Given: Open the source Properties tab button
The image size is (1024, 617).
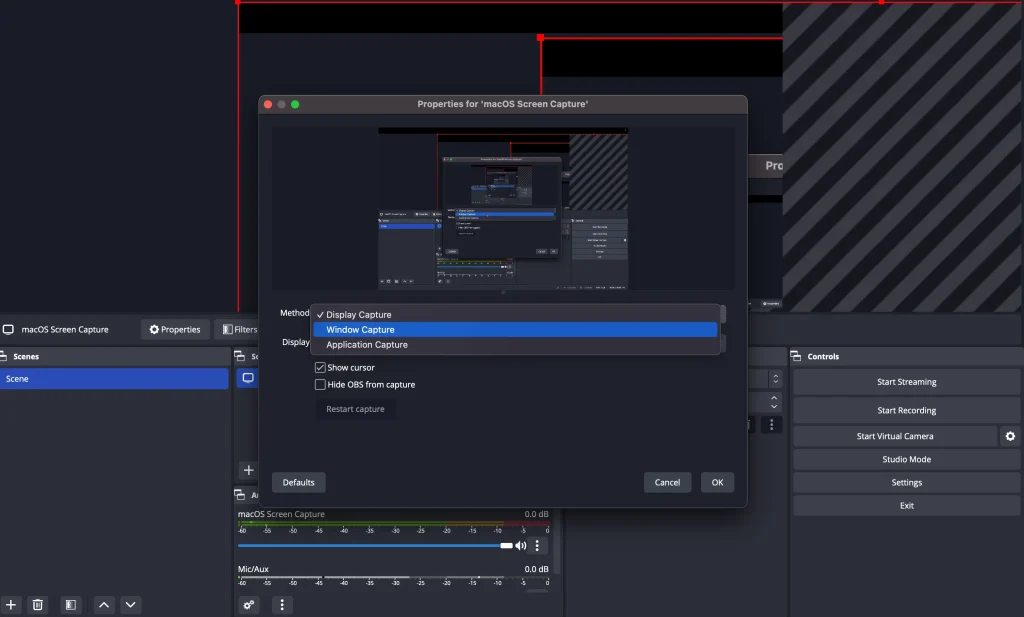Looking at the screenshot, I should click(175, 329).
